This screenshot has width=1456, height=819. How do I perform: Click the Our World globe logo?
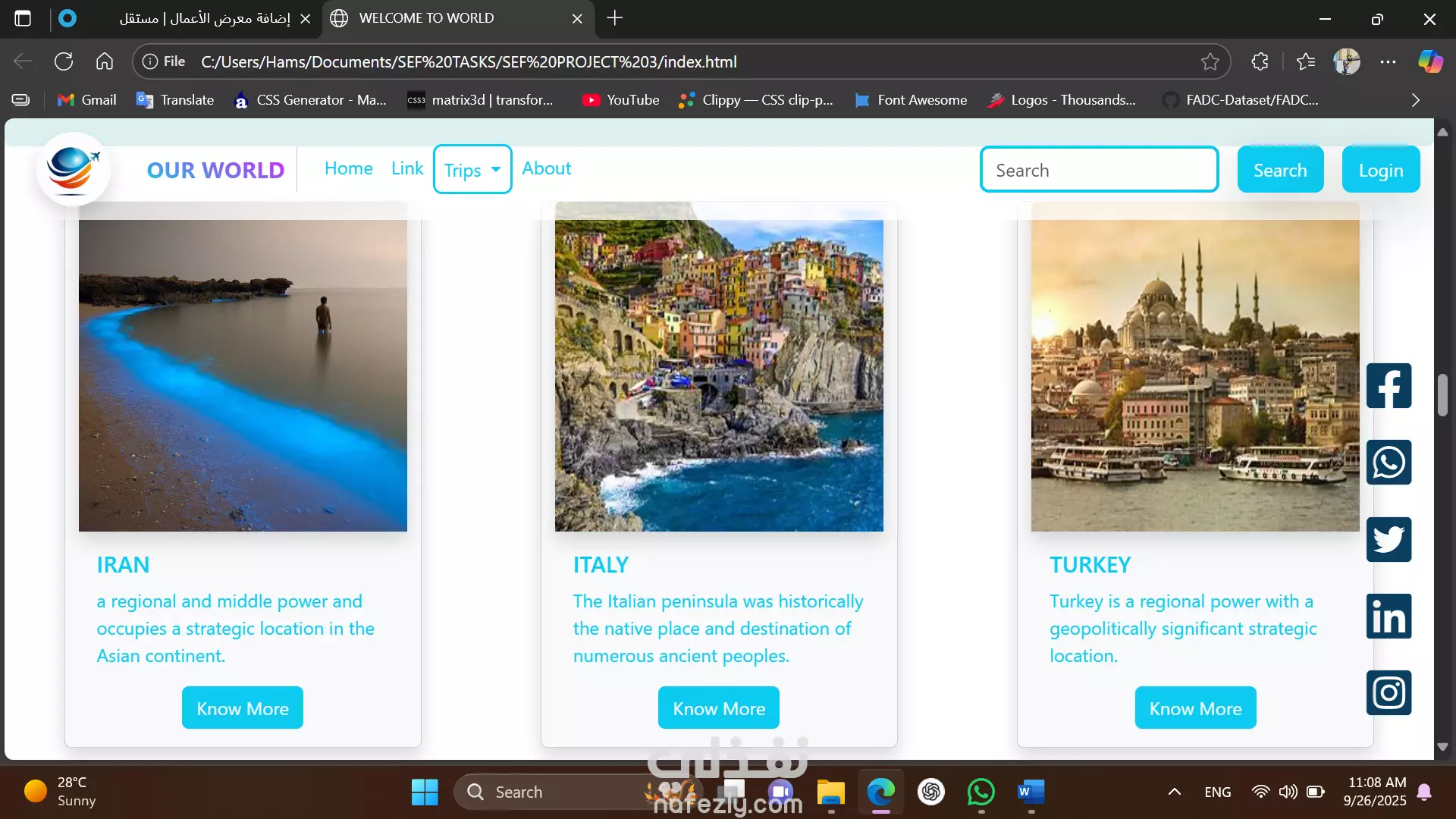(x=73, y=168)
